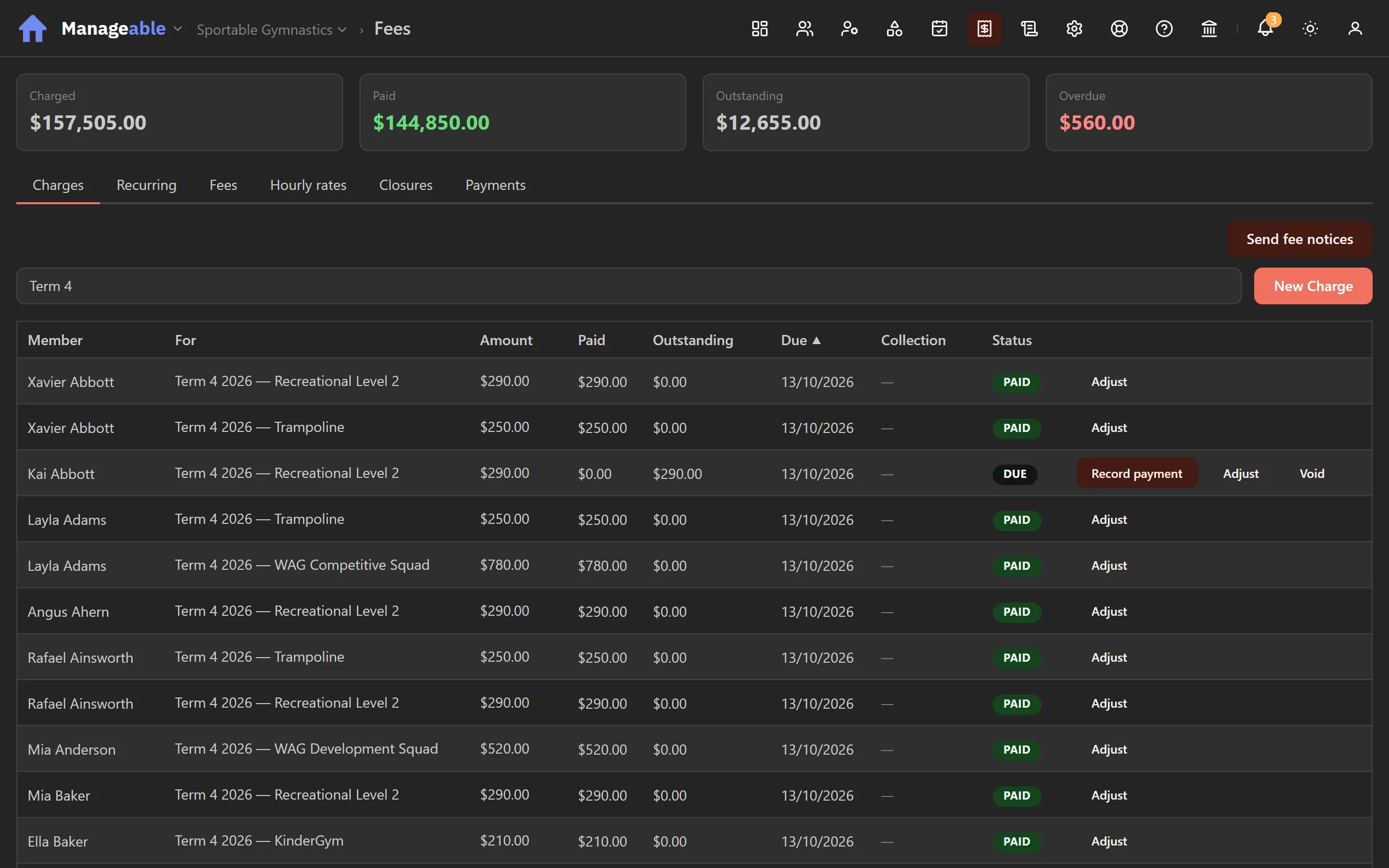Expand the Manageable app dropdown chevron
1389x868 pixels.
[x=178, y=29]
